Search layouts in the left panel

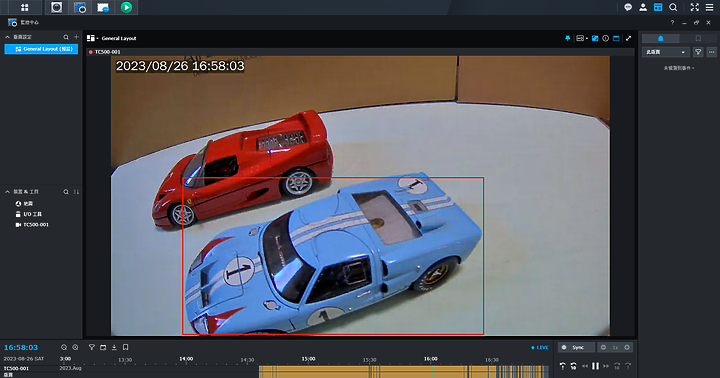(66, 37)
